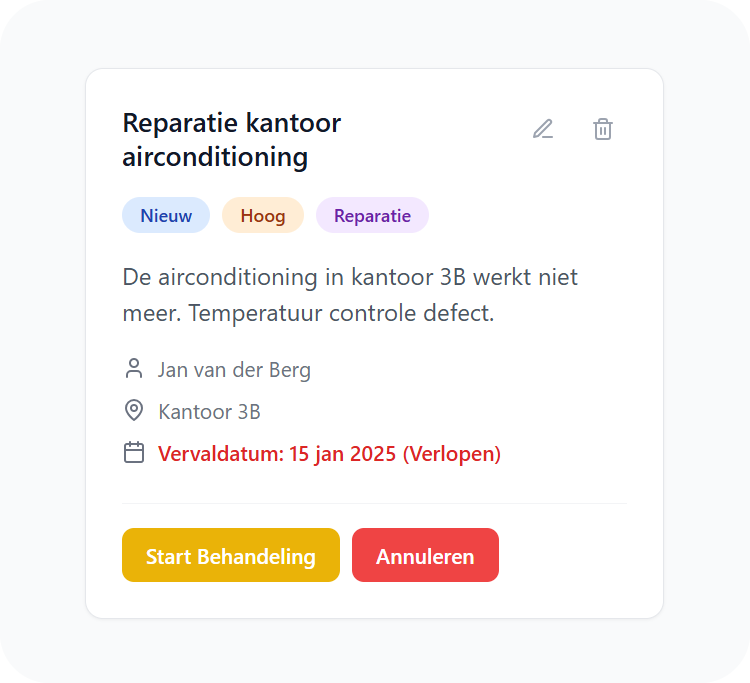
Task: Delete the ticket using the trash icon
Action: [x=603, y=129]
